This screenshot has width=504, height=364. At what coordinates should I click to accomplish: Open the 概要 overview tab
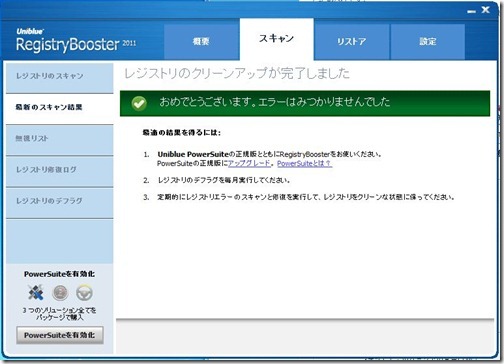coord(201,42)
